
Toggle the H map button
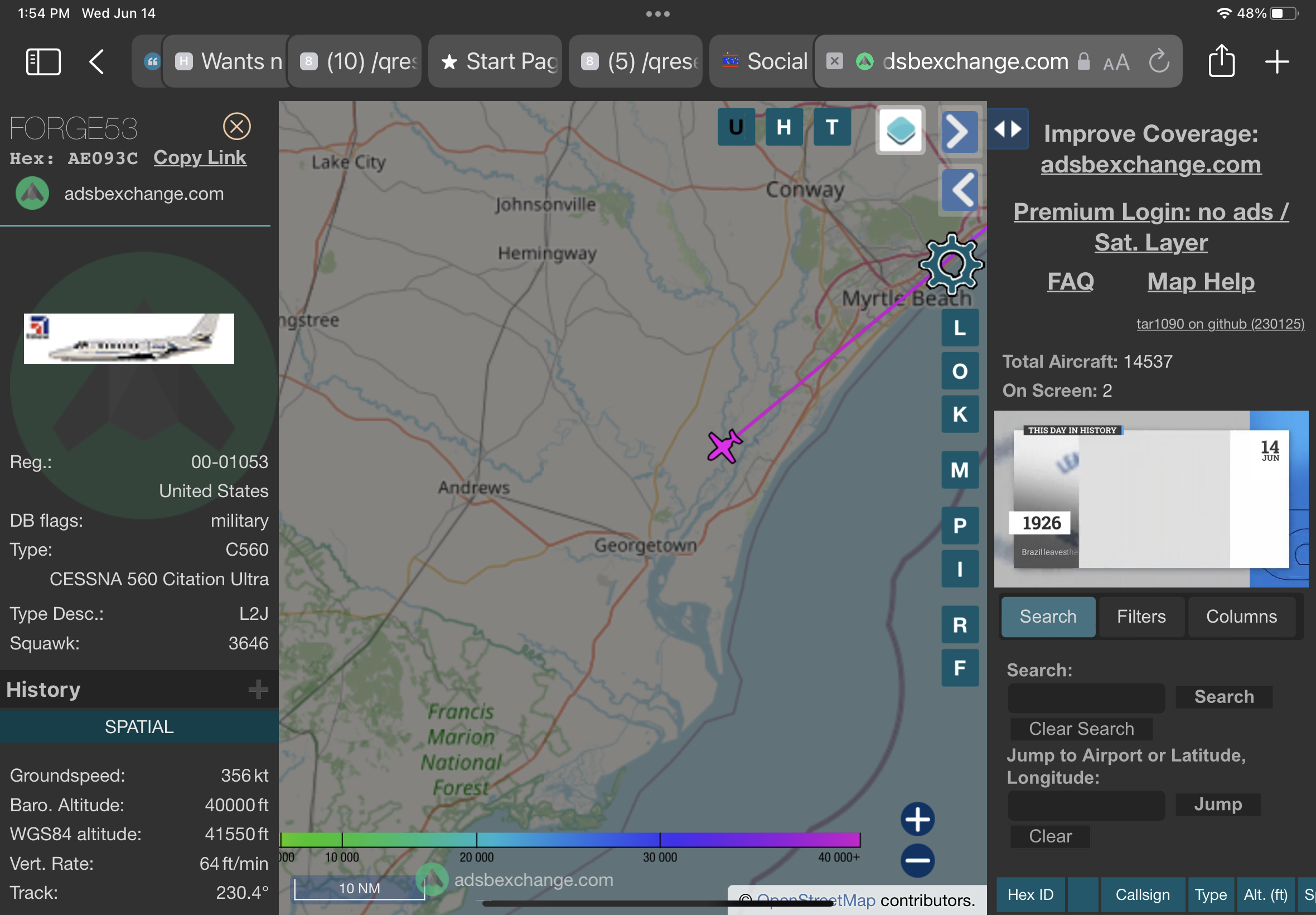pyautogui.click(x=784, y=127)
